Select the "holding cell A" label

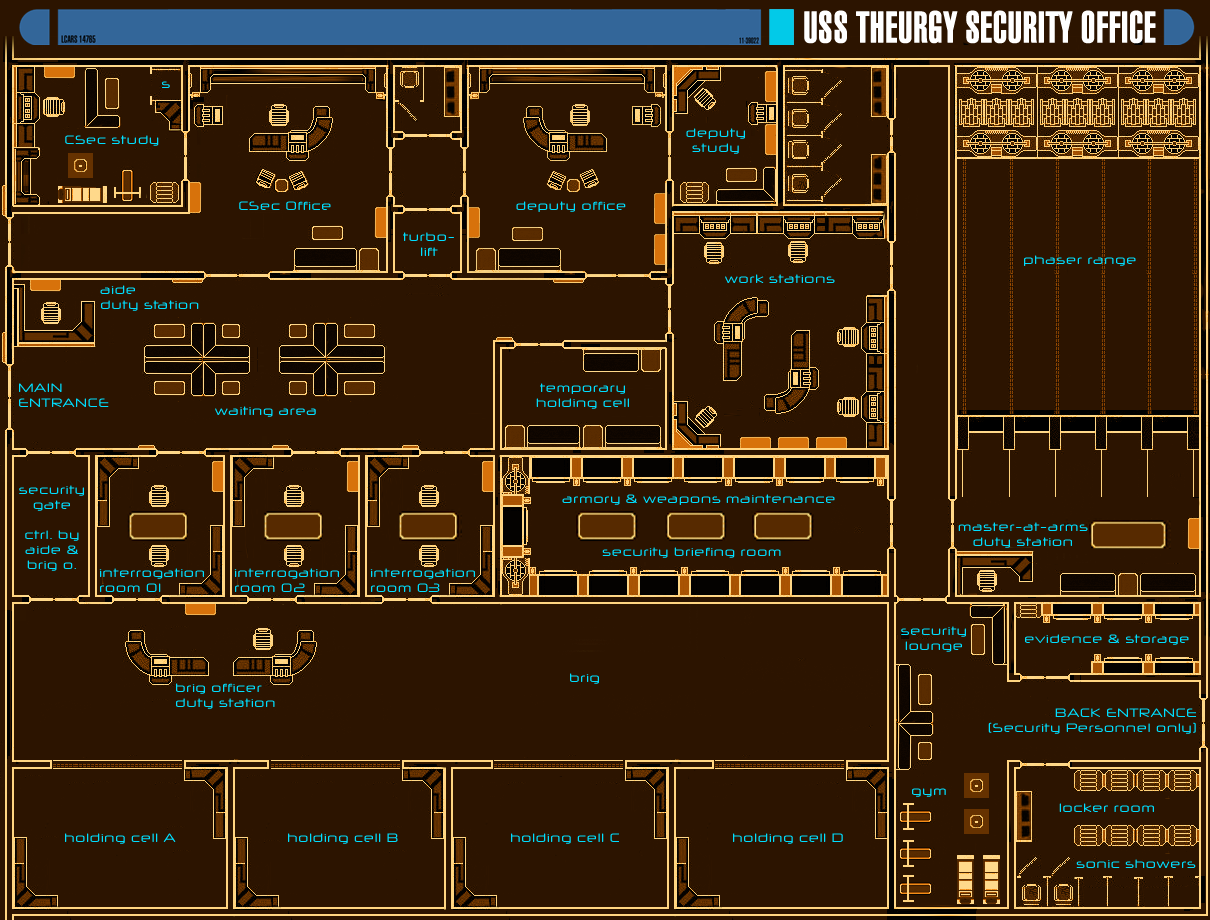pyautogui.click(x=120, y=838)
